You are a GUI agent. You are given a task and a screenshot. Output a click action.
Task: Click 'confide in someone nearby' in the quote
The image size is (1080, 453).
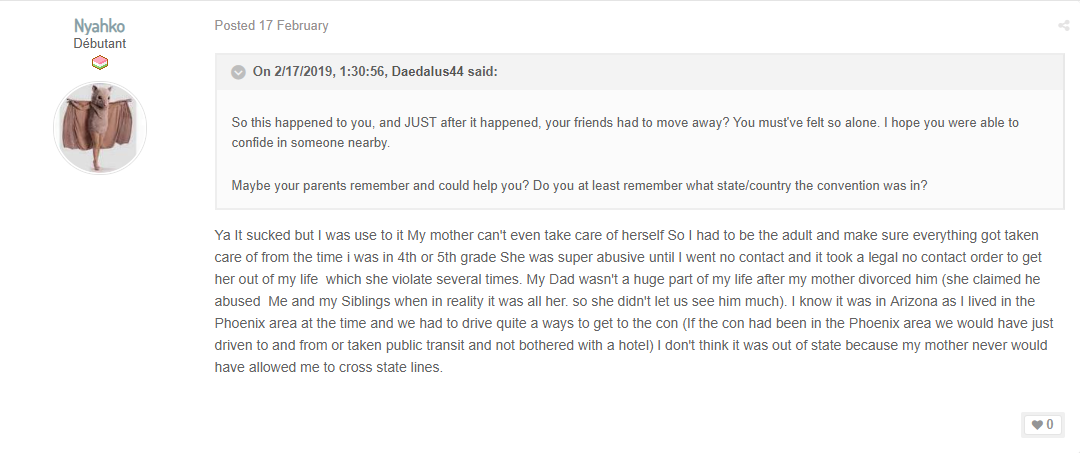[311, 144]
